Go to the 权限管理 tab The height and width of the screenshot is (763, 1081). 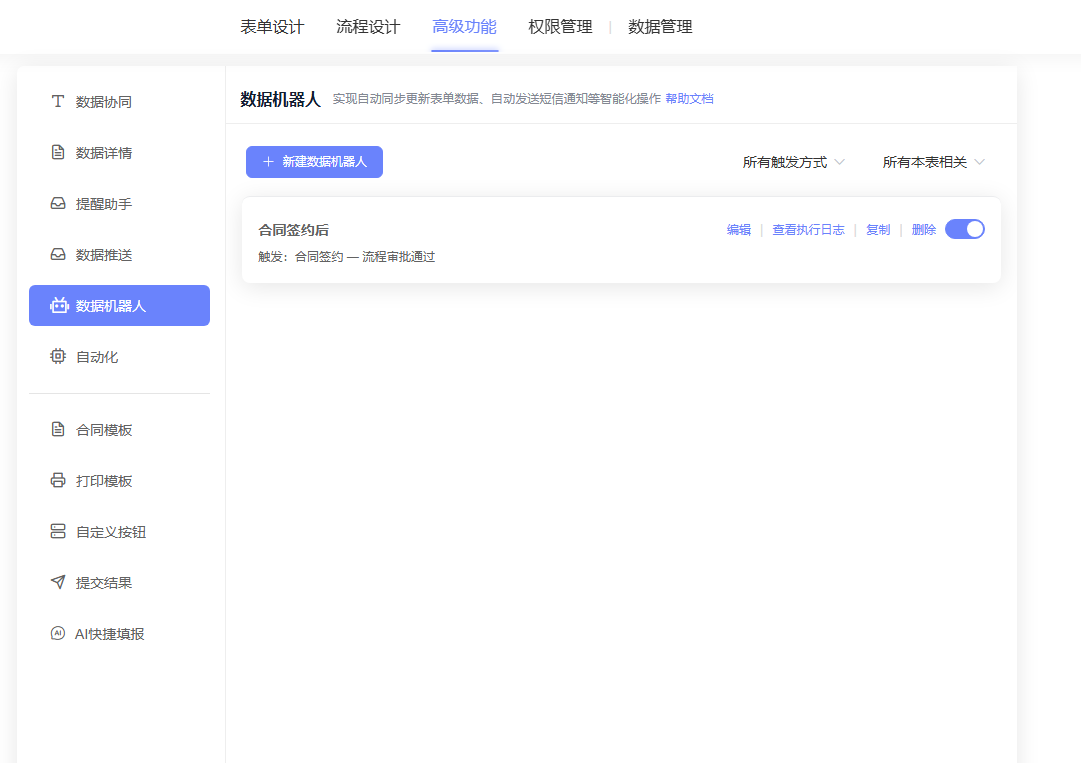point(560,27)
